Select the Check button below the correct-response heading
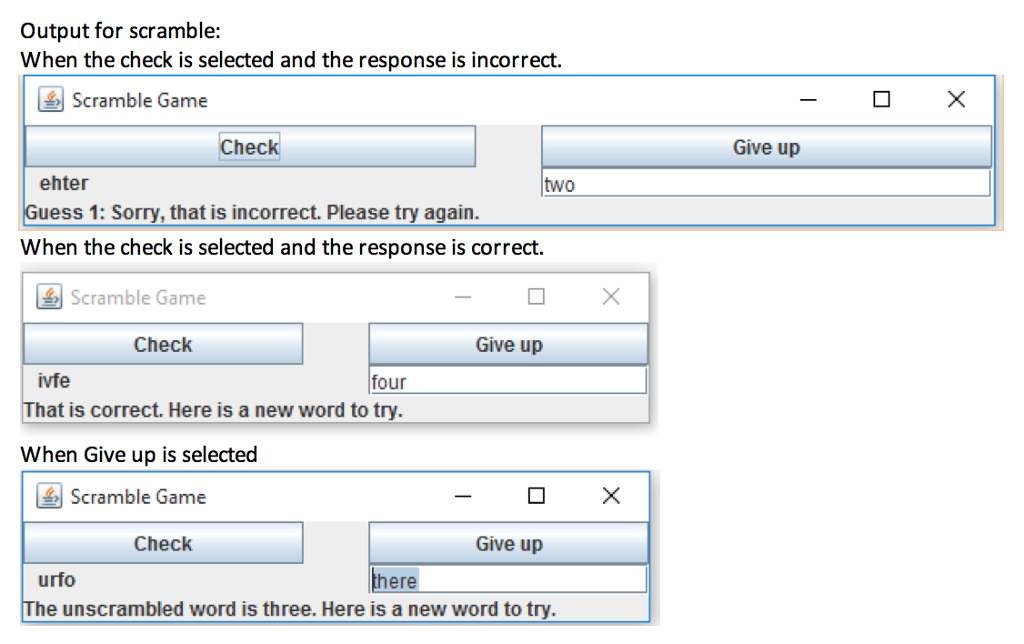Image resolution: width=1024 pixels, height=644 pixels. [162, 343]
